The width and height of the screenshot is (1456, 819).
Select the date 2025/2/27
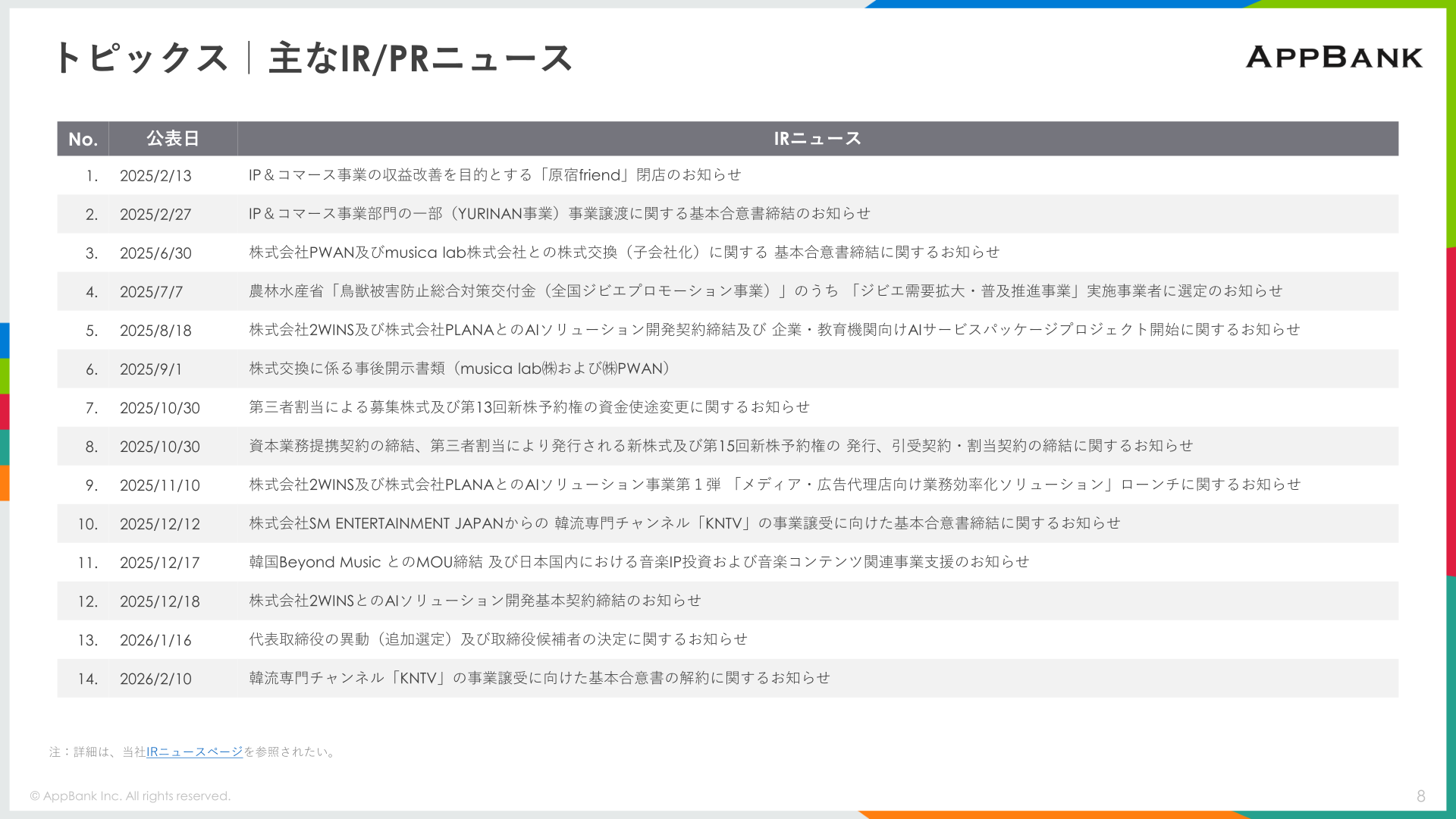pyautogui.click(x=155, y=215)
